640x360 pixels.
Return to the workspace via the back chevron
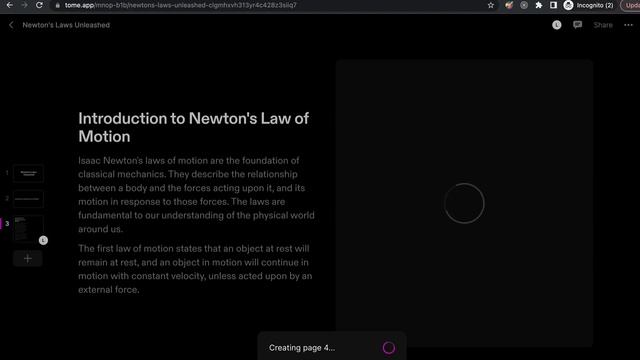point(11,25)
